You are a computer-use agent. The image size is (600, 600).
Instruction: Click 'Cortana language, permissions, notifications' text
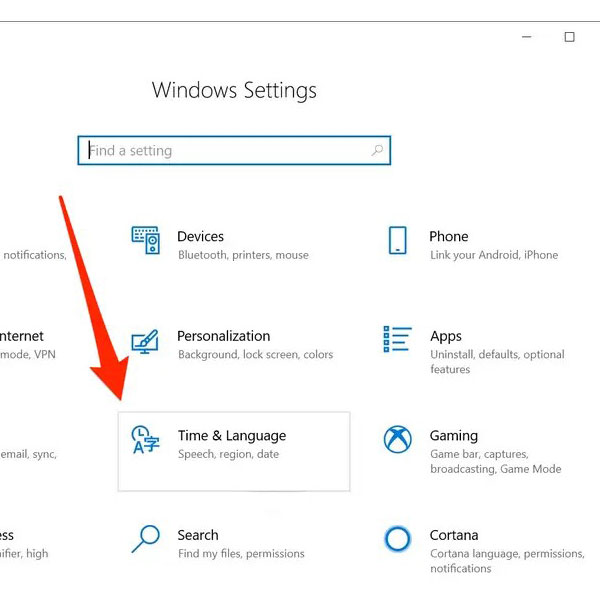507,561
